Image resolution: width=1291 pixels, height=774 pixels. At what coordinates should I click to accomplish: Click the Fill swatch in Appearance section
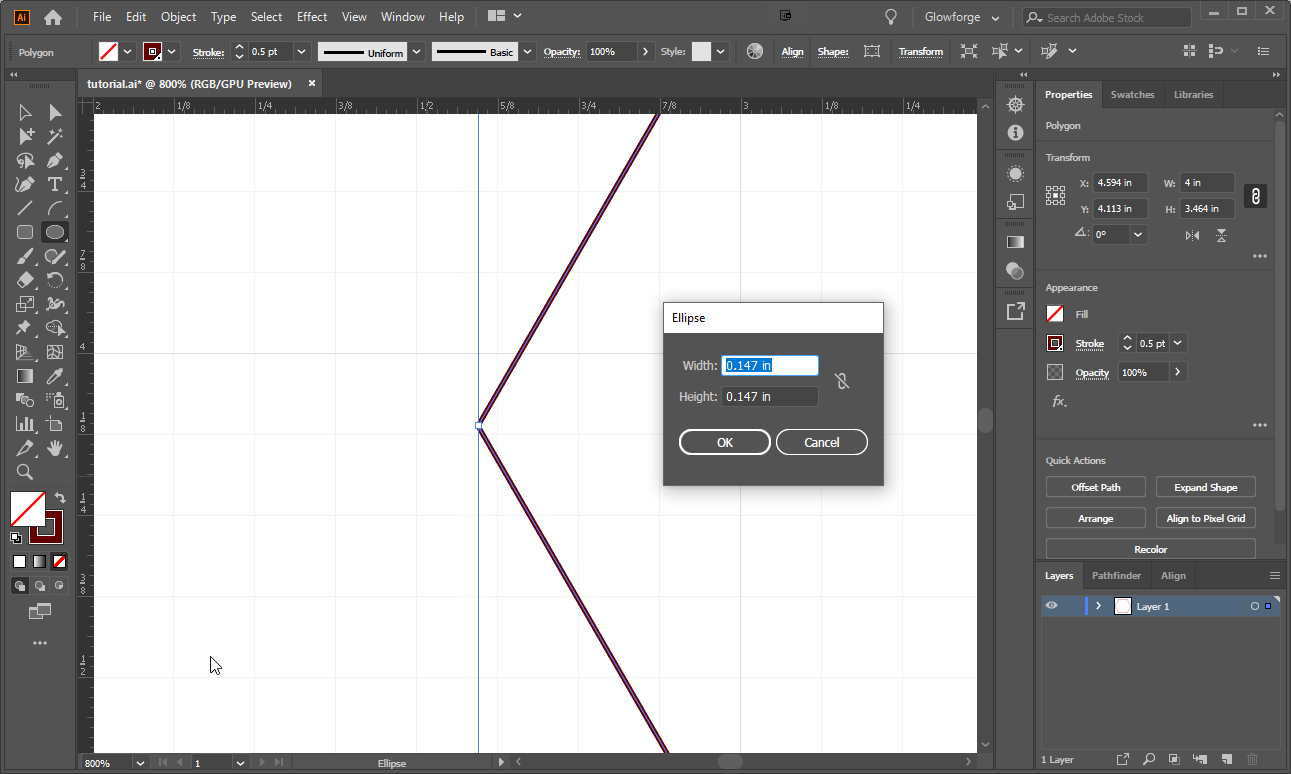1055,314
